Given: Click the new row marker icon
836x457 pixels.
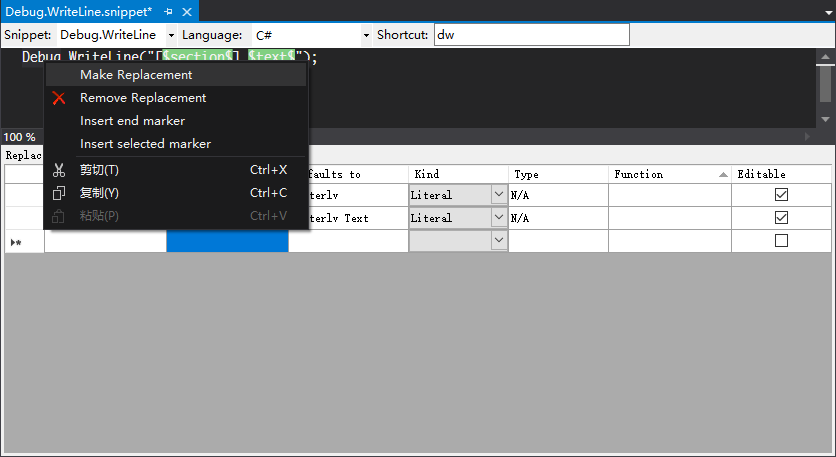Looking at the screenshot, I should 16,242.
